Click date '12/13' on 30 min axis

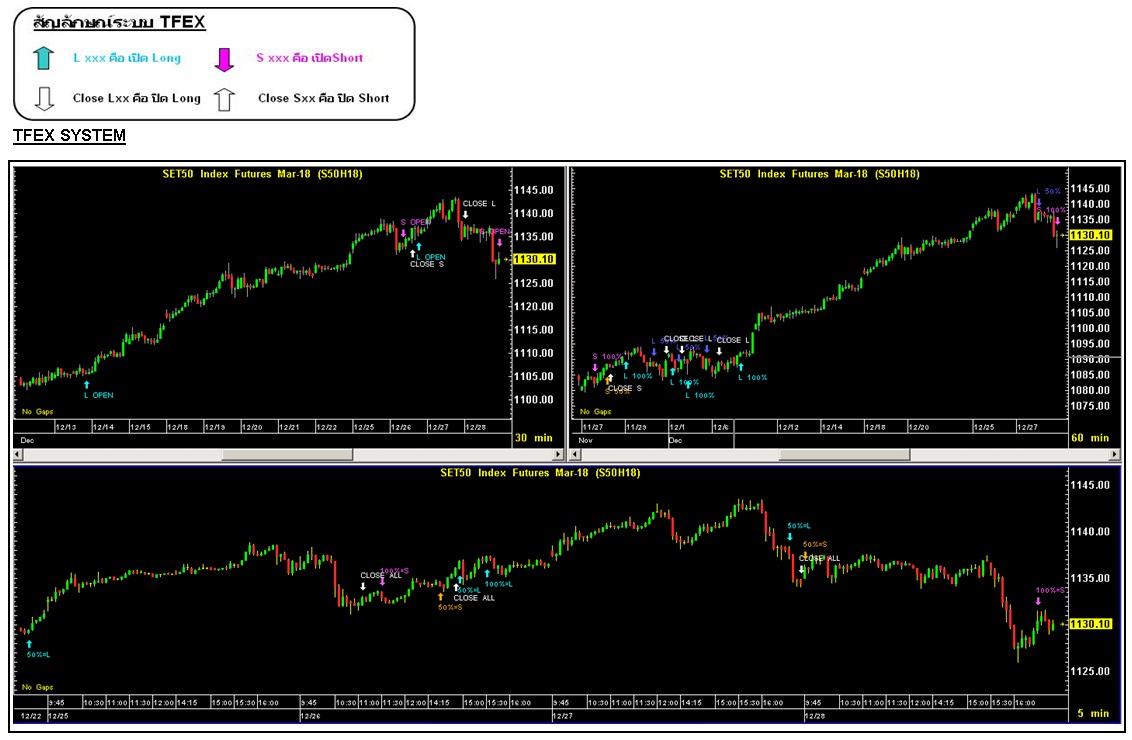coord(66,427)
